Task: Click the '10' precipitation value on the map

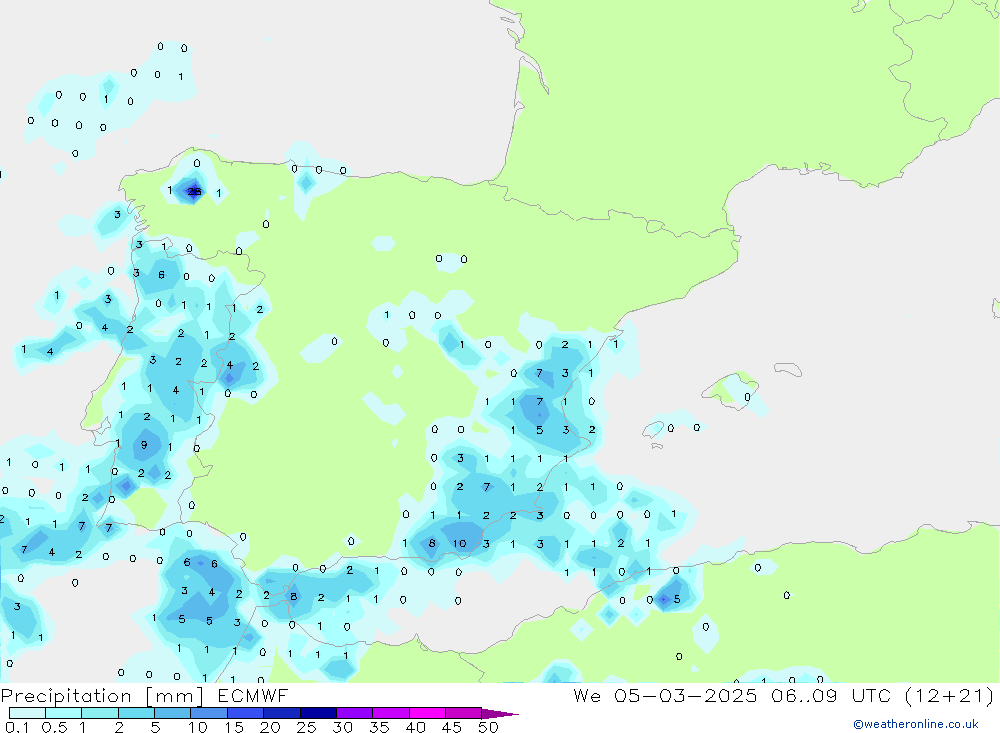Action: 459,544
